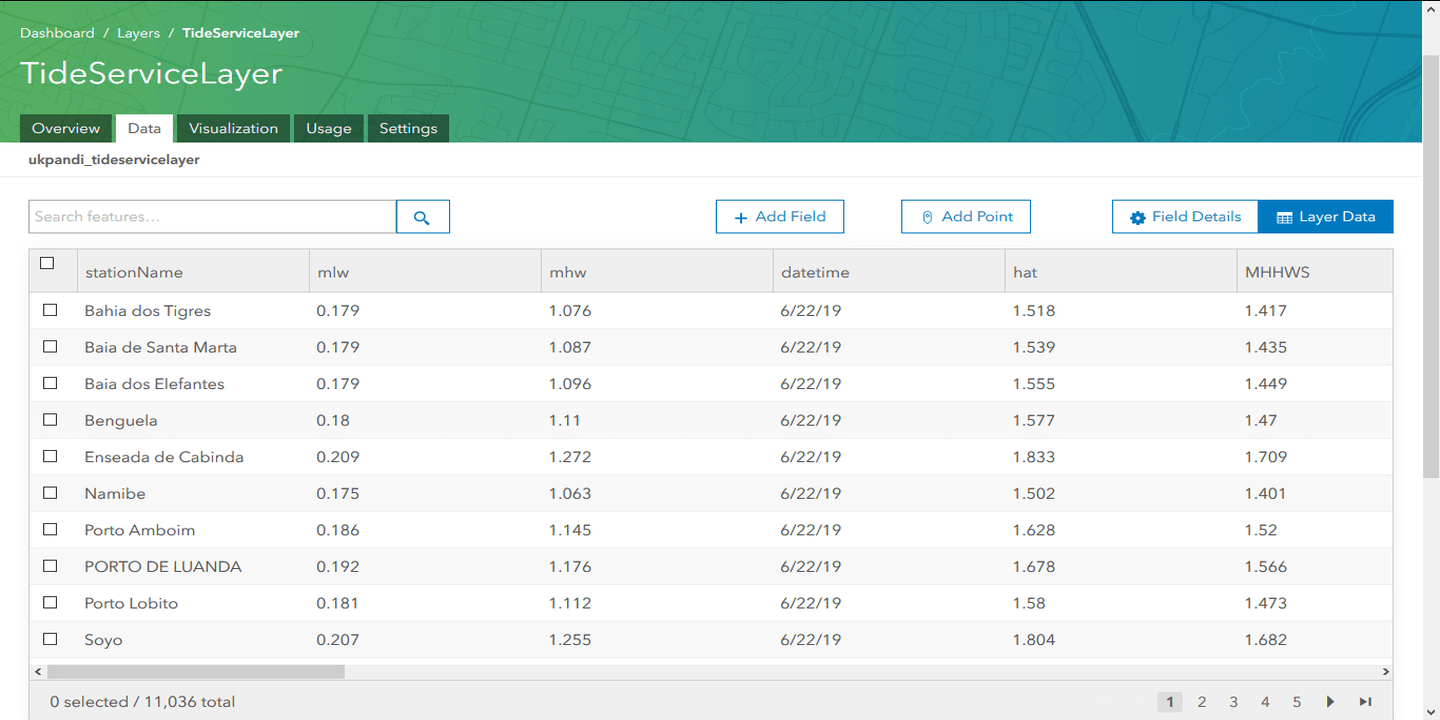Open the Usage tab

coord(329,128)
